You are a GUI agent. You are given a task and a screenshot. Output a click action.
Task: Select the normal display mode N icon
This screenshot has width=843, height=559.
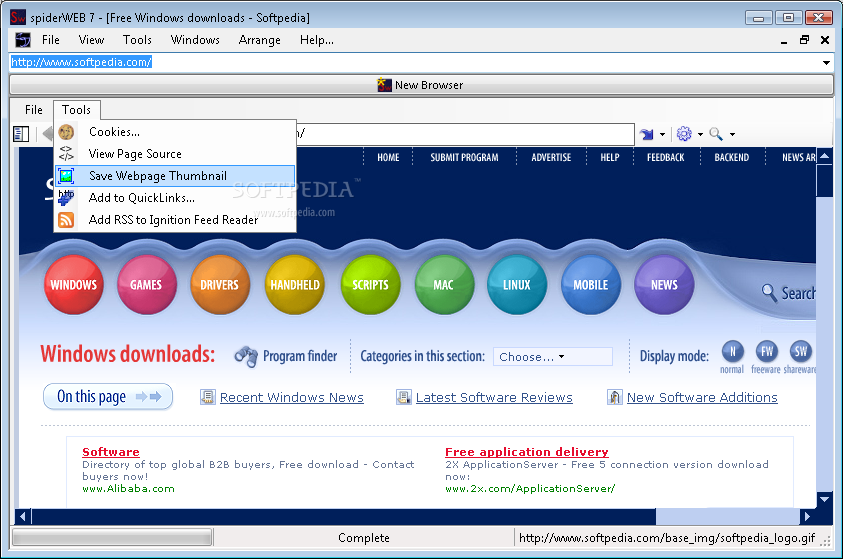(x=732, y=352)
